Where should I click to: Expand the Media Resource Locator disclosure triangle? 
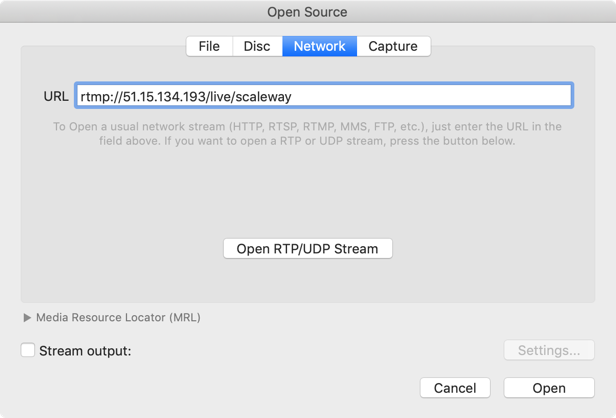[27, 318]
